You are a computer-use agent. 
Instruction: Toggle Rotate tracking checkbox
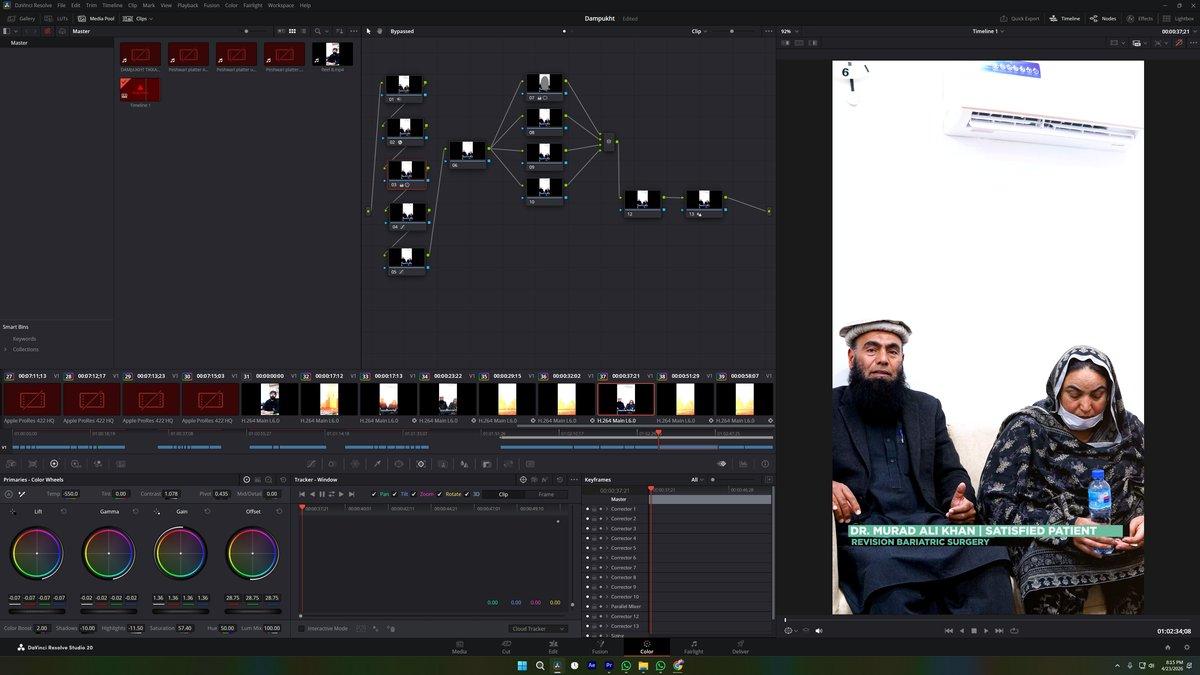click(440, 494)
